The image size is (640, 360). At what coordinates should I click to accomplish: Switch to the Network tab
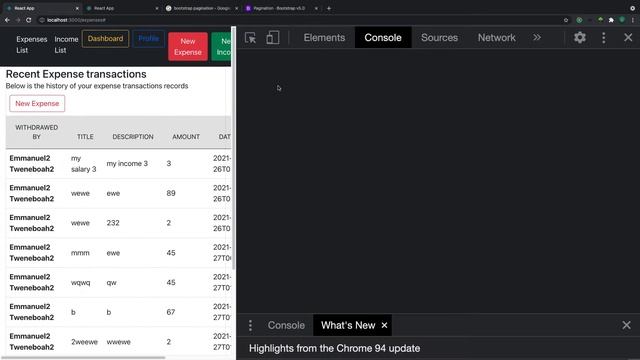[x=496, y=38]
